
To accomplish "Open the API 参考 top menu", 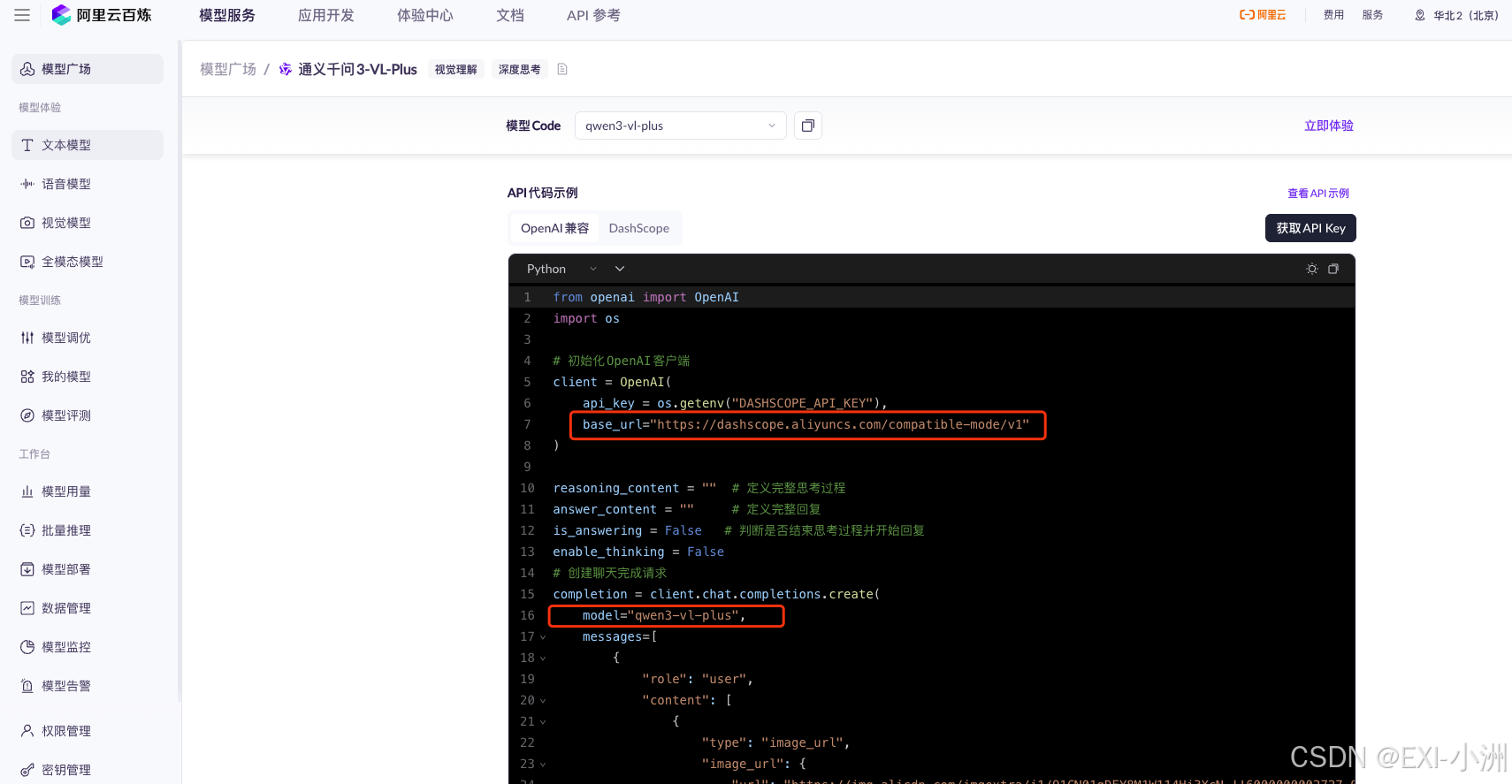I will (x=593, y=15).
